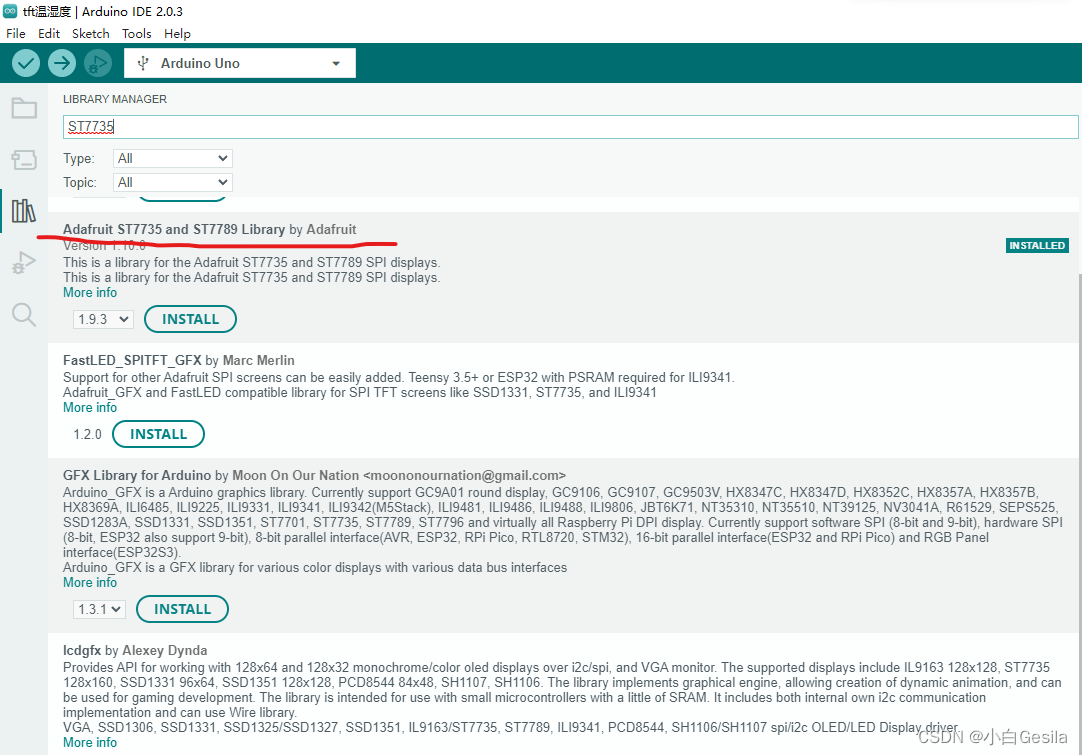Screen dimensions: 1082x755
Task: Install the FastLED_SPITFT_GFX library
Action: [x=159, y=434]
